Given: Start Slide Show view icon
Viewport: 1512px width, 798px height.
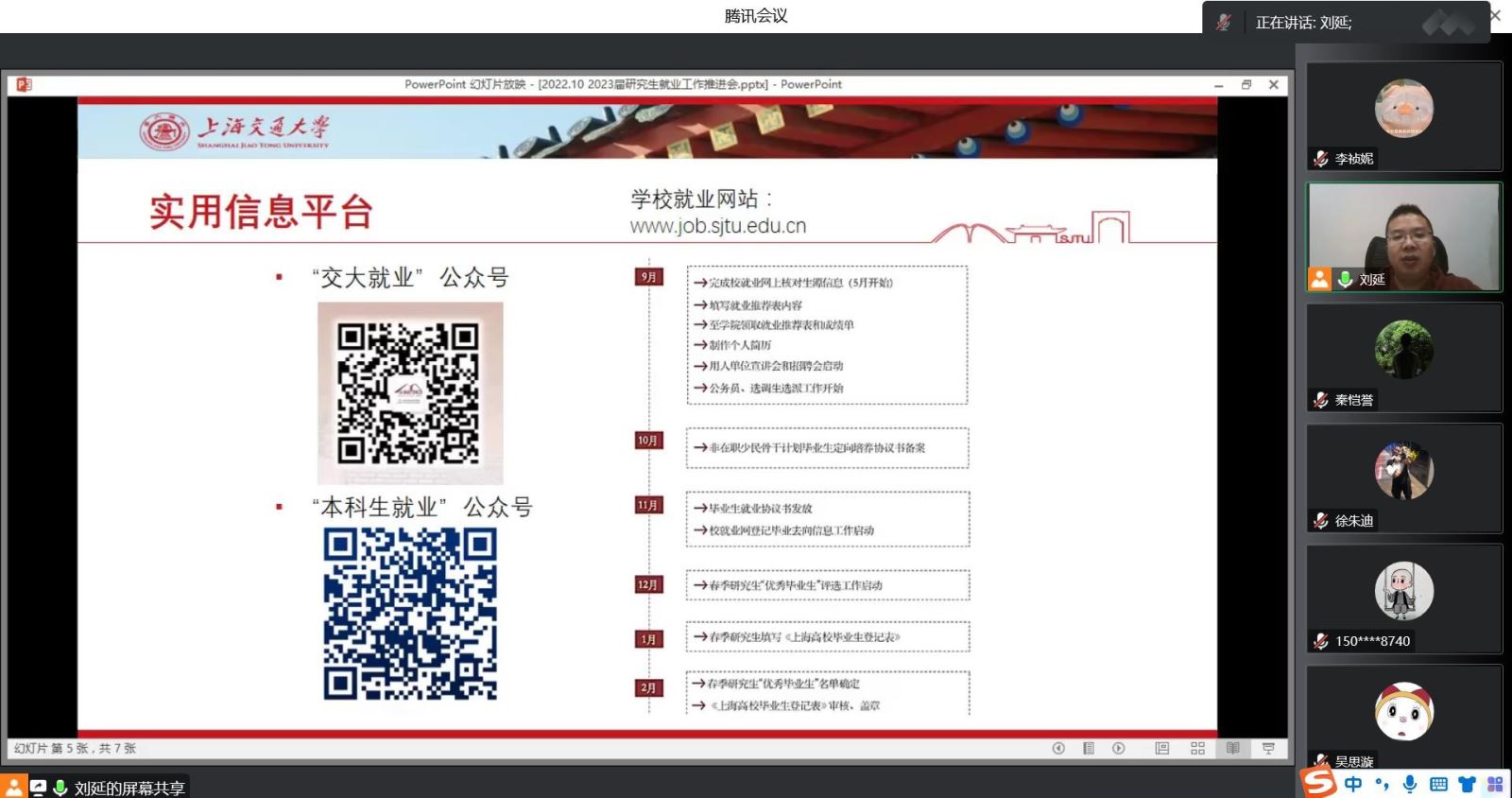Looking at the screenshot, I should (x=1268, y=748).
